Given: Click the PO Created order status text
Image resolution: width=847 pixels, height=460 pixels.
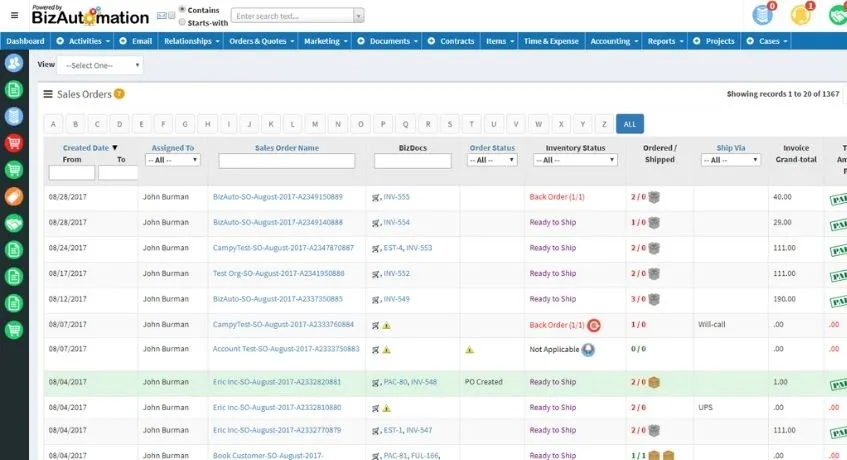Looking at the screenshot, I should (483, 382).
